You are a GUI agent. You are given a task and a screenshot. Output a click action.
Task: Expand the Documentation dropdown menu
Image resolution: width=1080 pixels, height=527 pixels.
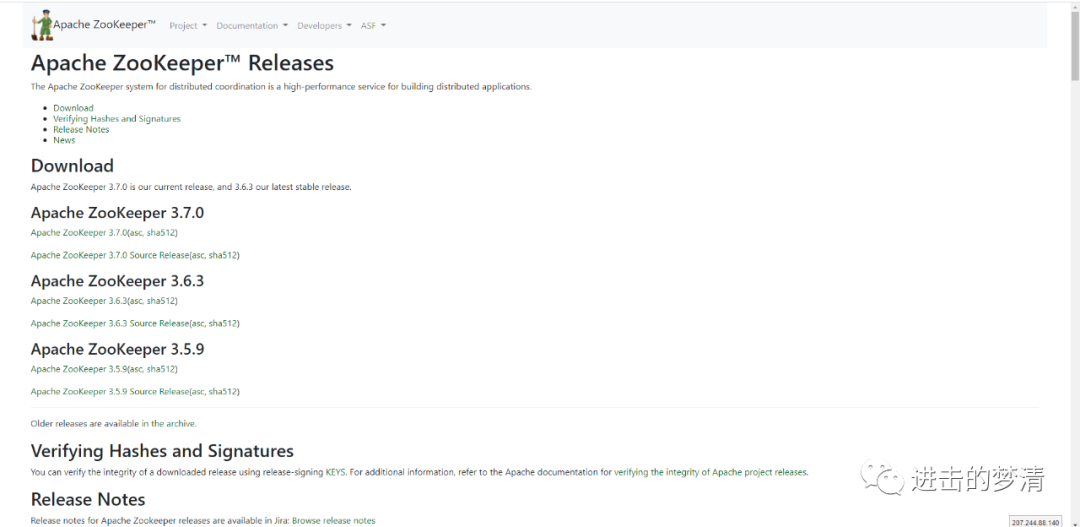[252, 25]
